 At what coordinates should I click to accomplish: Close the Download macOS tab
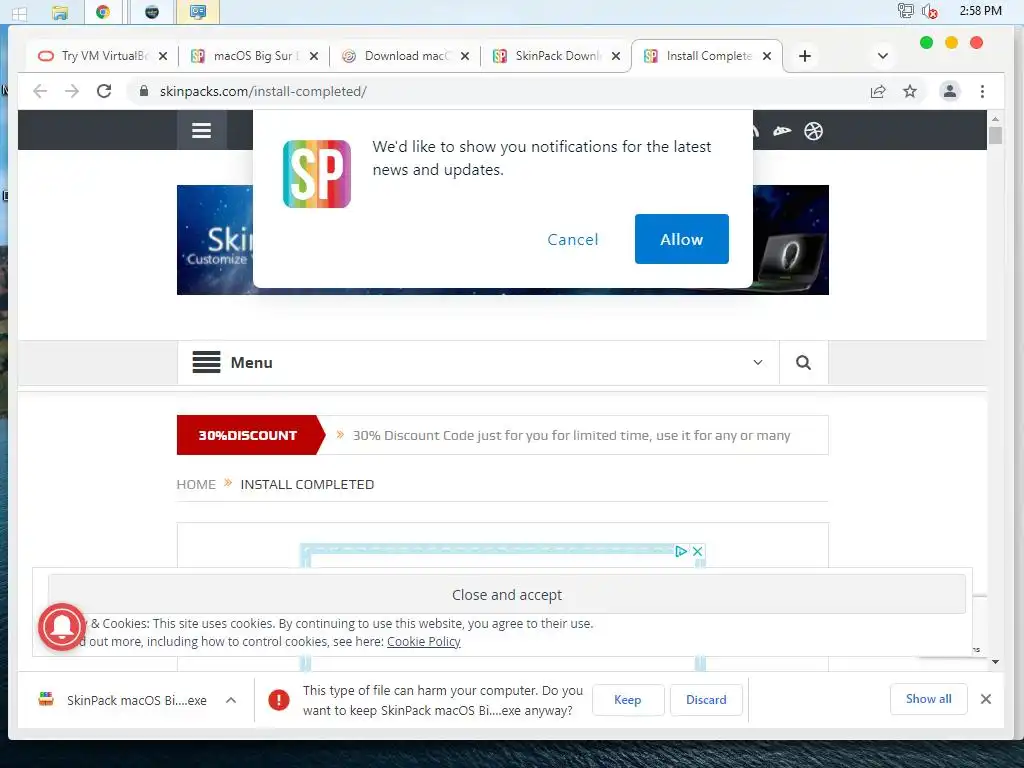[465, 56]
